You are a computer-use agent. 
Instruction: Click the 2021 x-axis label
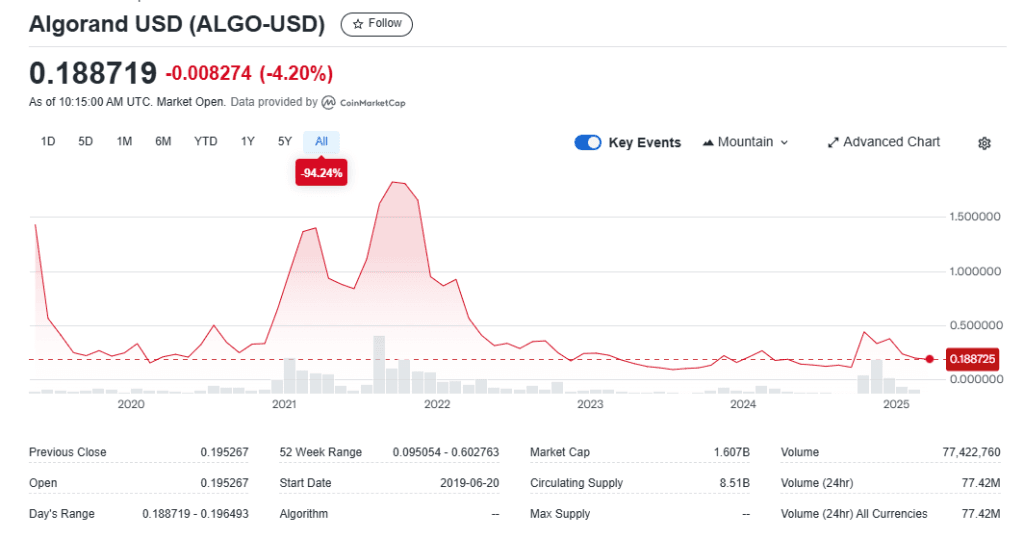284,404
